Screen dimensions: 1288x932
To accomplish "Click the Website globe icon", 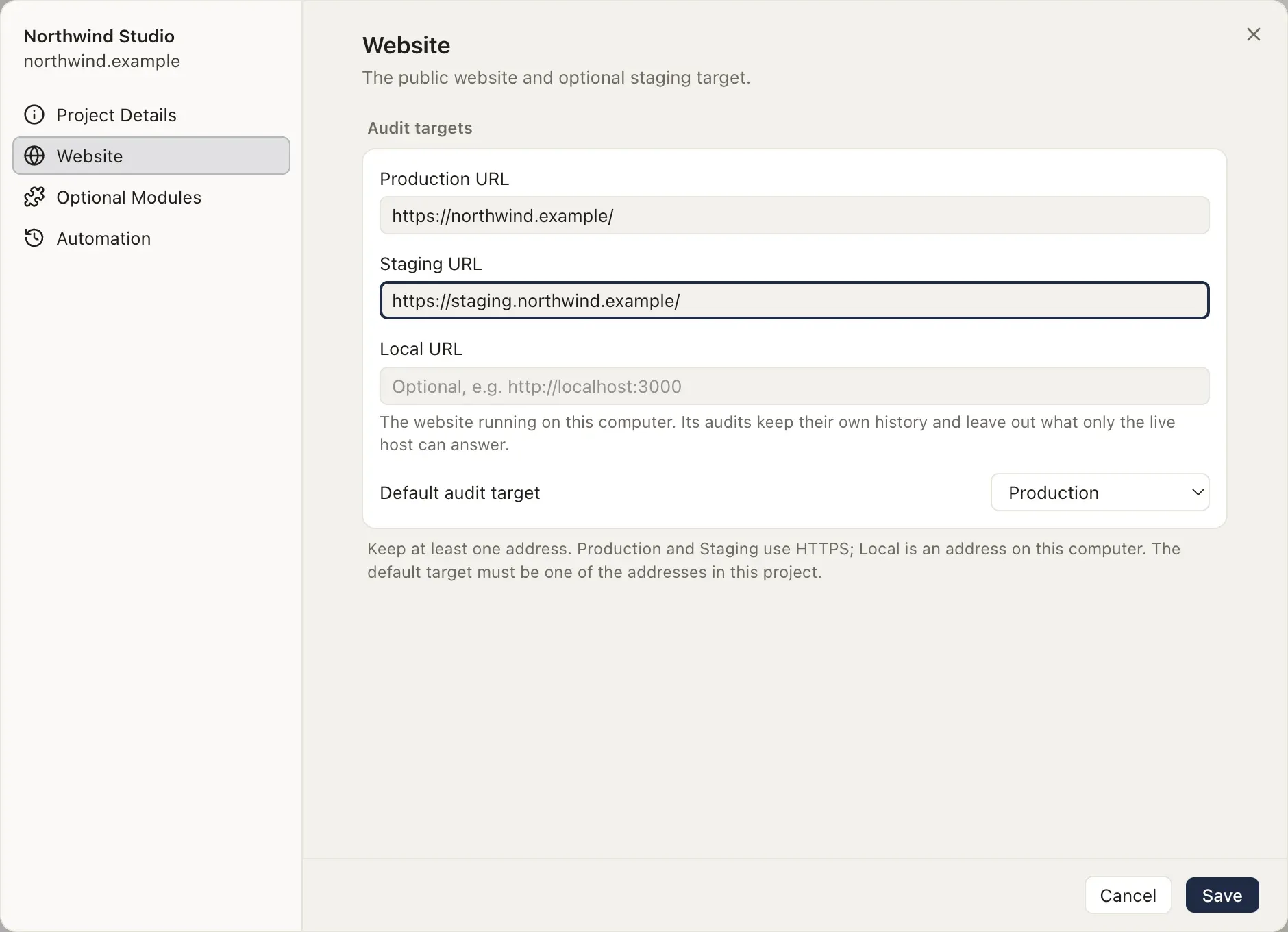I will (x=34, y=156).
